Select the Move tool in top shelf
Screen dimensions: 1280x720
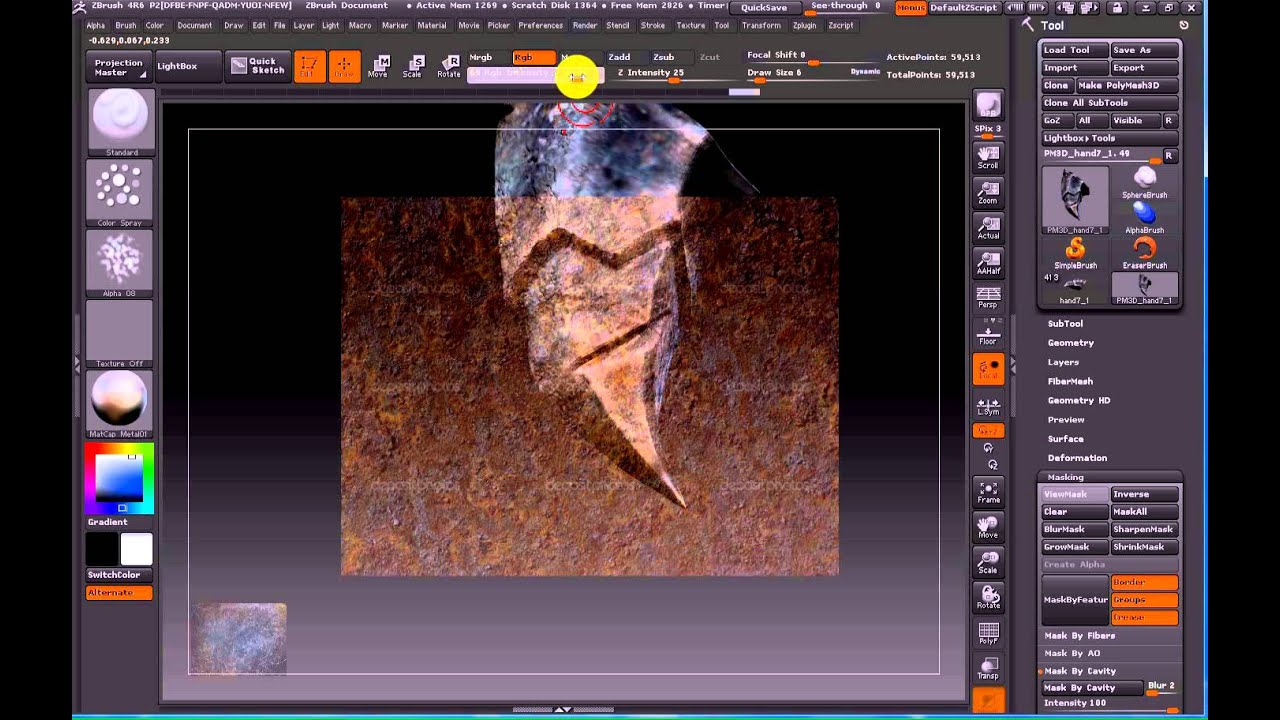(378, 66)
